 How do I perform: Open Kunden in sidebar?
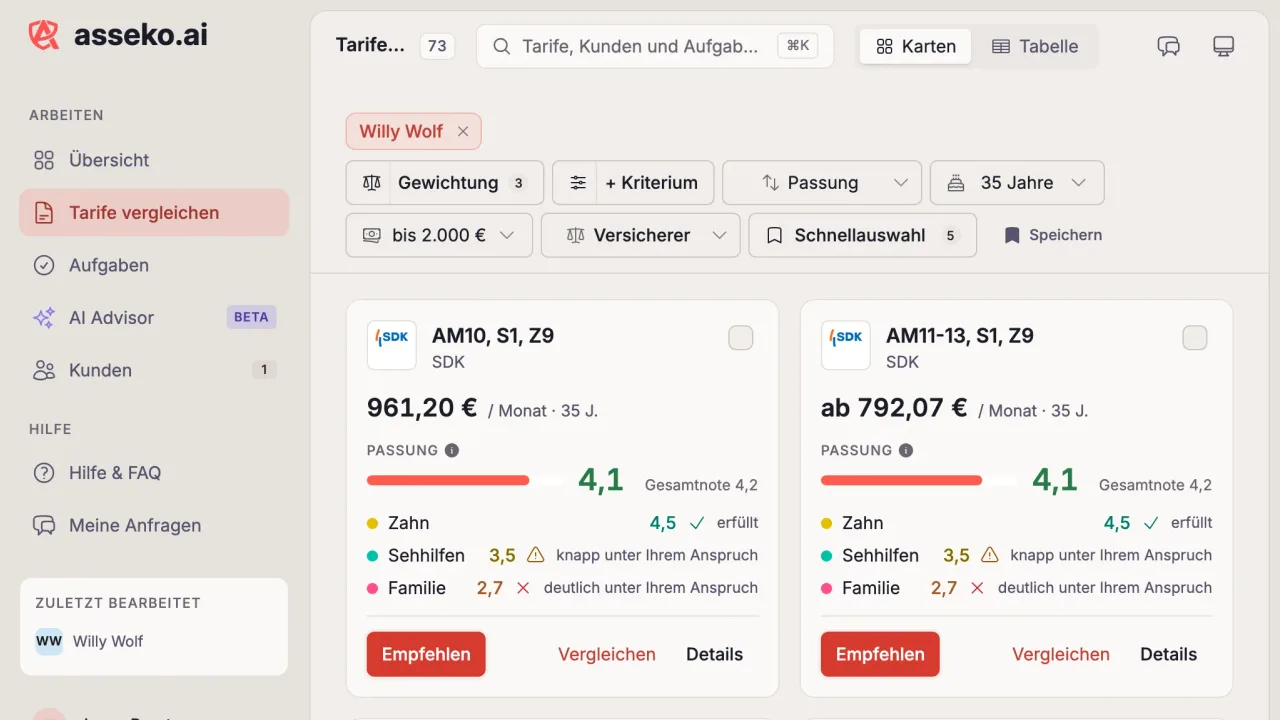pos(154,370)
